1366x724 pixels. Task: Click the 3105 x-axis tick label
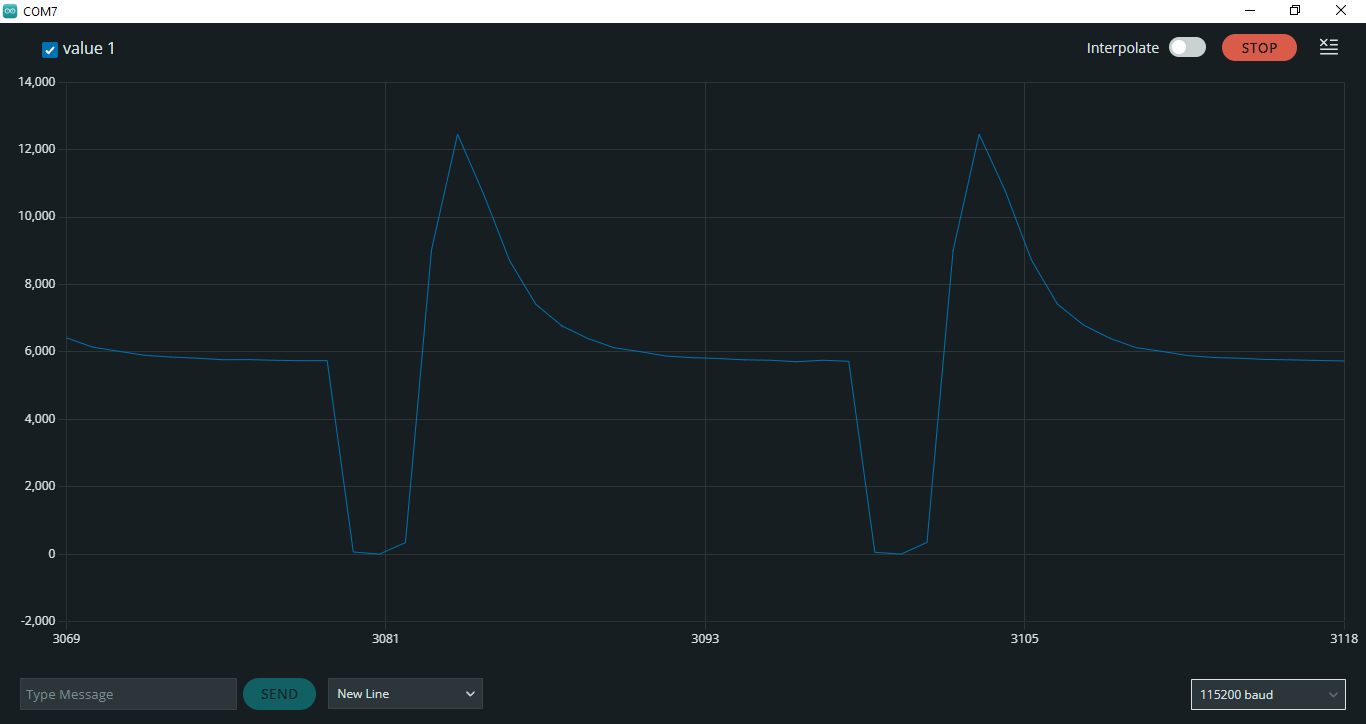pyautogui.click(x=1024, y=639)
